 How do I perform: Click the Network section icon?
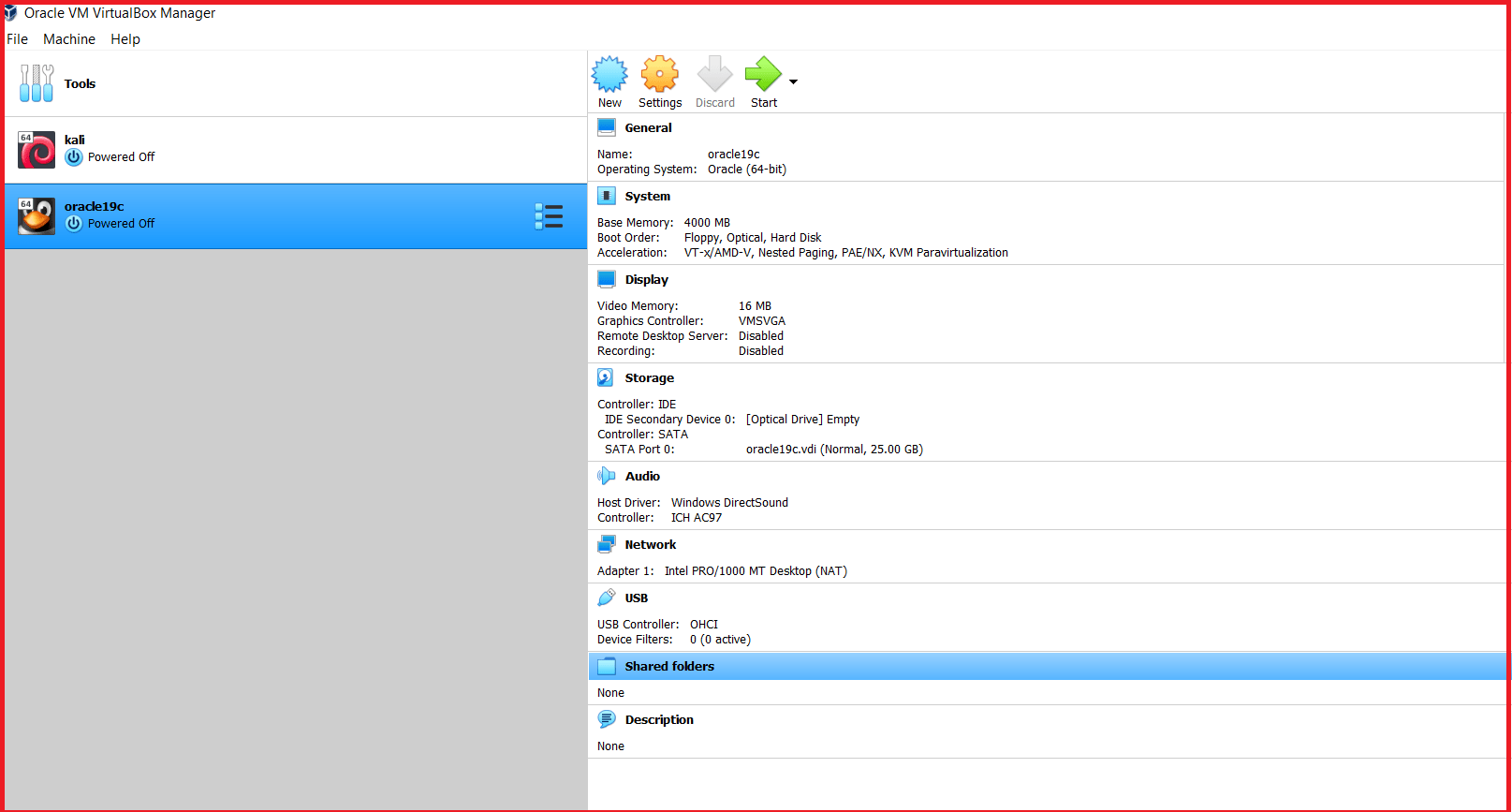click(606, 544)
